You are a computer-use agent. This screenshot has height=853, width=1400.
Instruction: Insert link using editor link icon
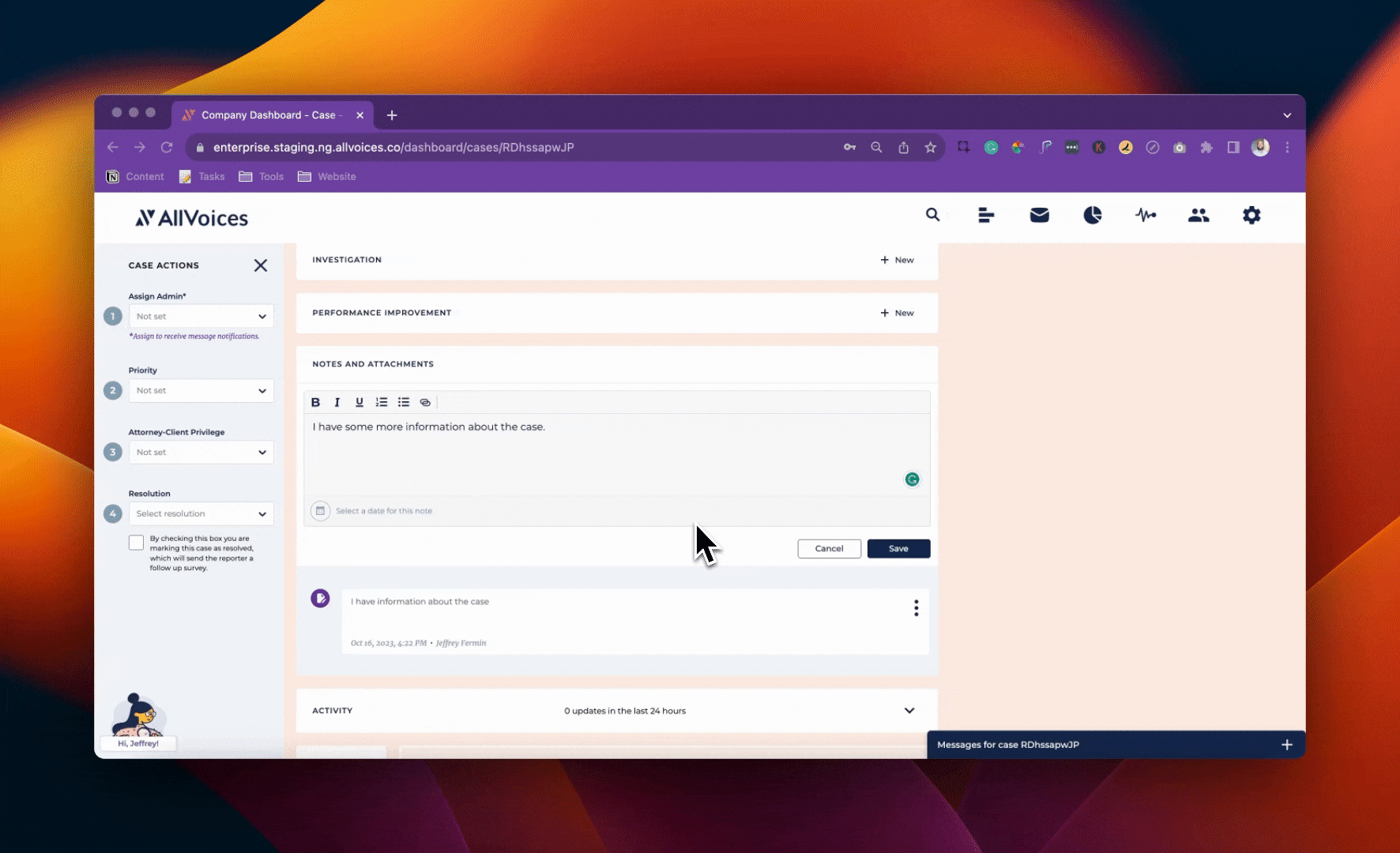[425, 402]
